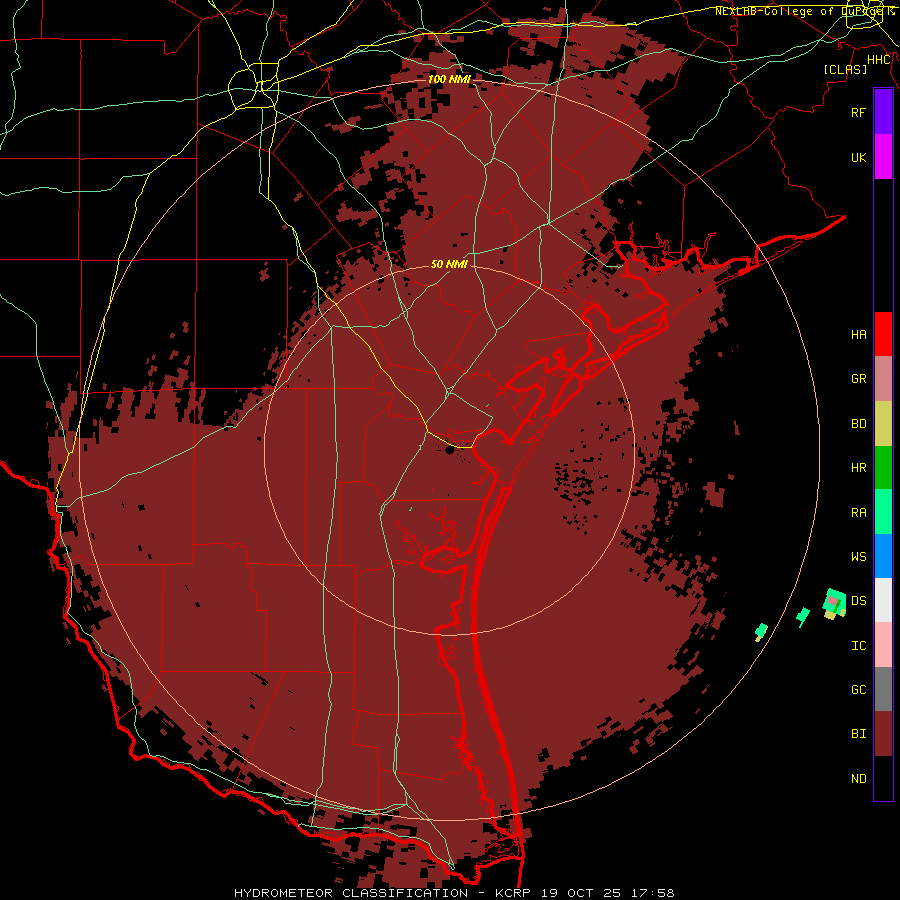Click the RA legend label

858,513
